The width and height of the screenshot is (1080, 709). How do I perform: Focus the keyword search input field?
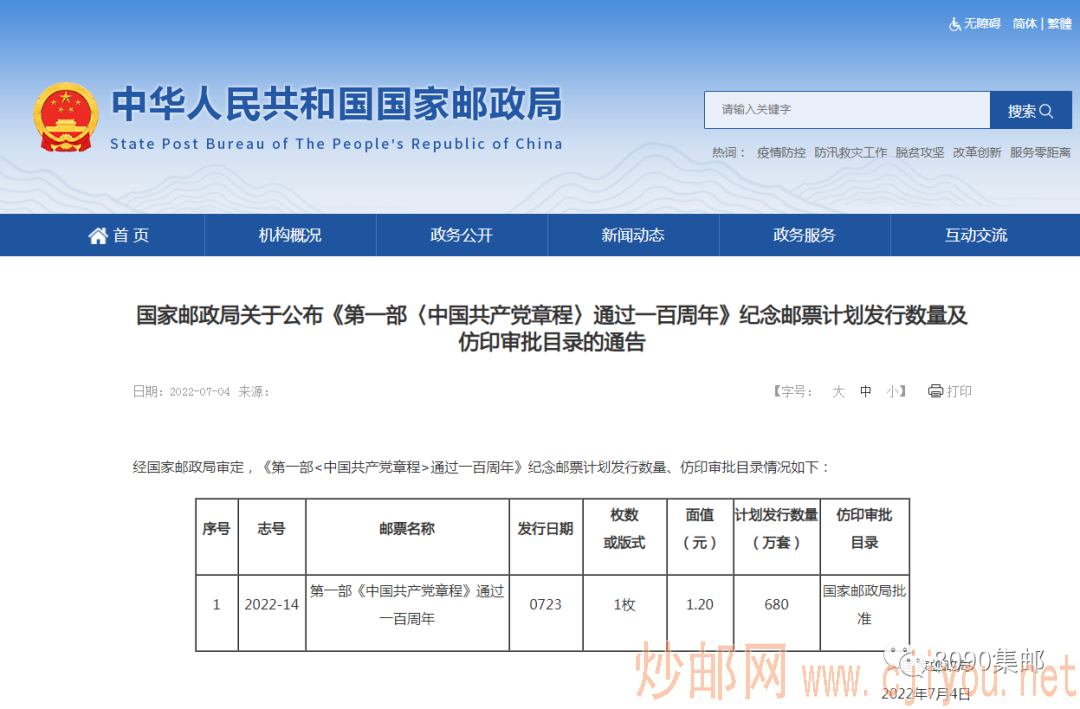(x=847, y=110)
